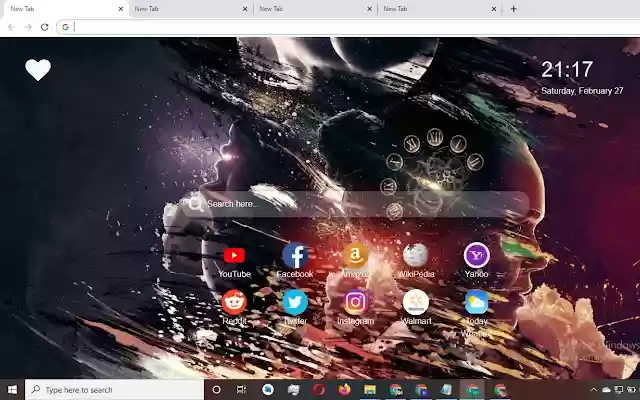Click the OneDrive cloud tray icon
The image size is (640, 400).
607,390
